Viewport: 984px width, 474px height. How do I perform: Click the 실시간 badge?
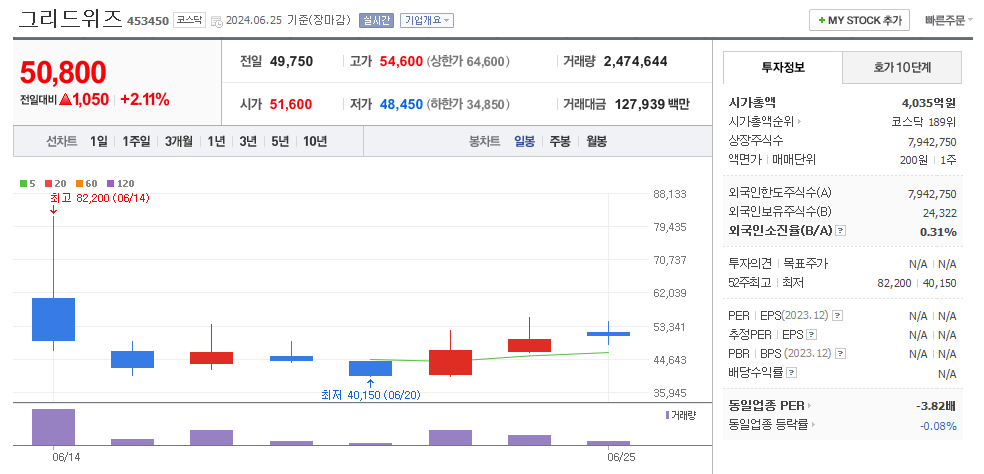375,20
